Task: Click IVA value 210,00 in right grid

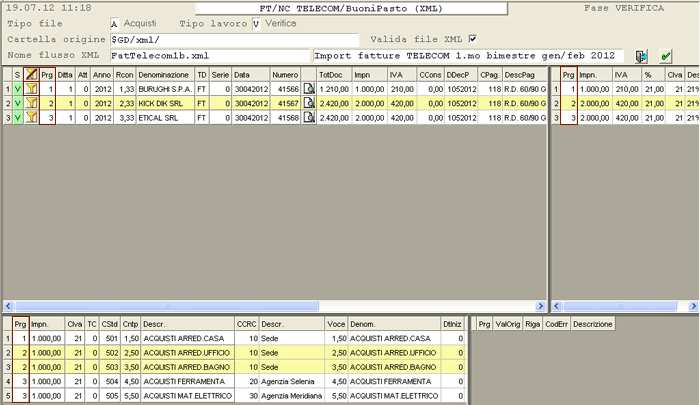Action: [625, 89]
